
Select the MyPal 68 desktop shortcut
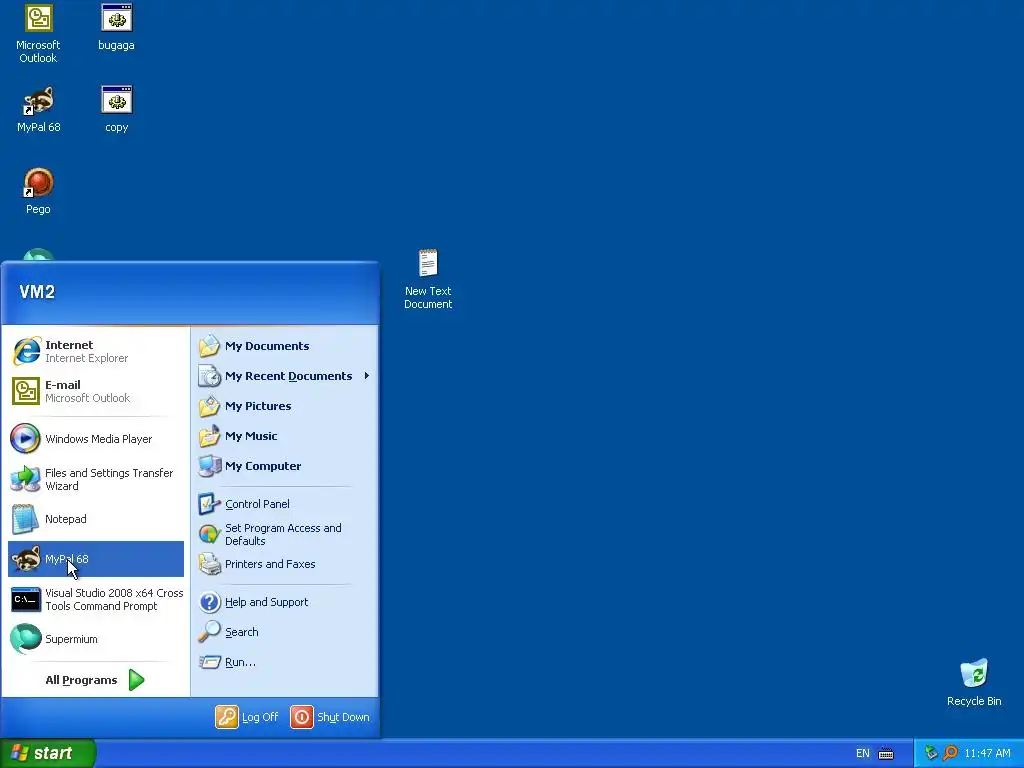pos(38,110)
